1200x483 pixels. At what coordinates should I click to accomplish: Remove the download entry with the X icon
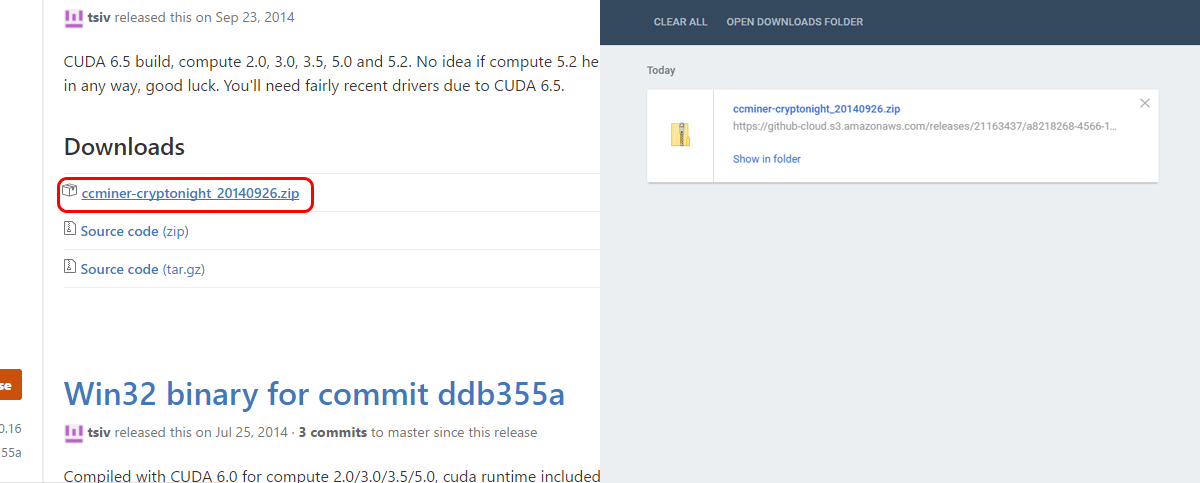(1145, 103)
